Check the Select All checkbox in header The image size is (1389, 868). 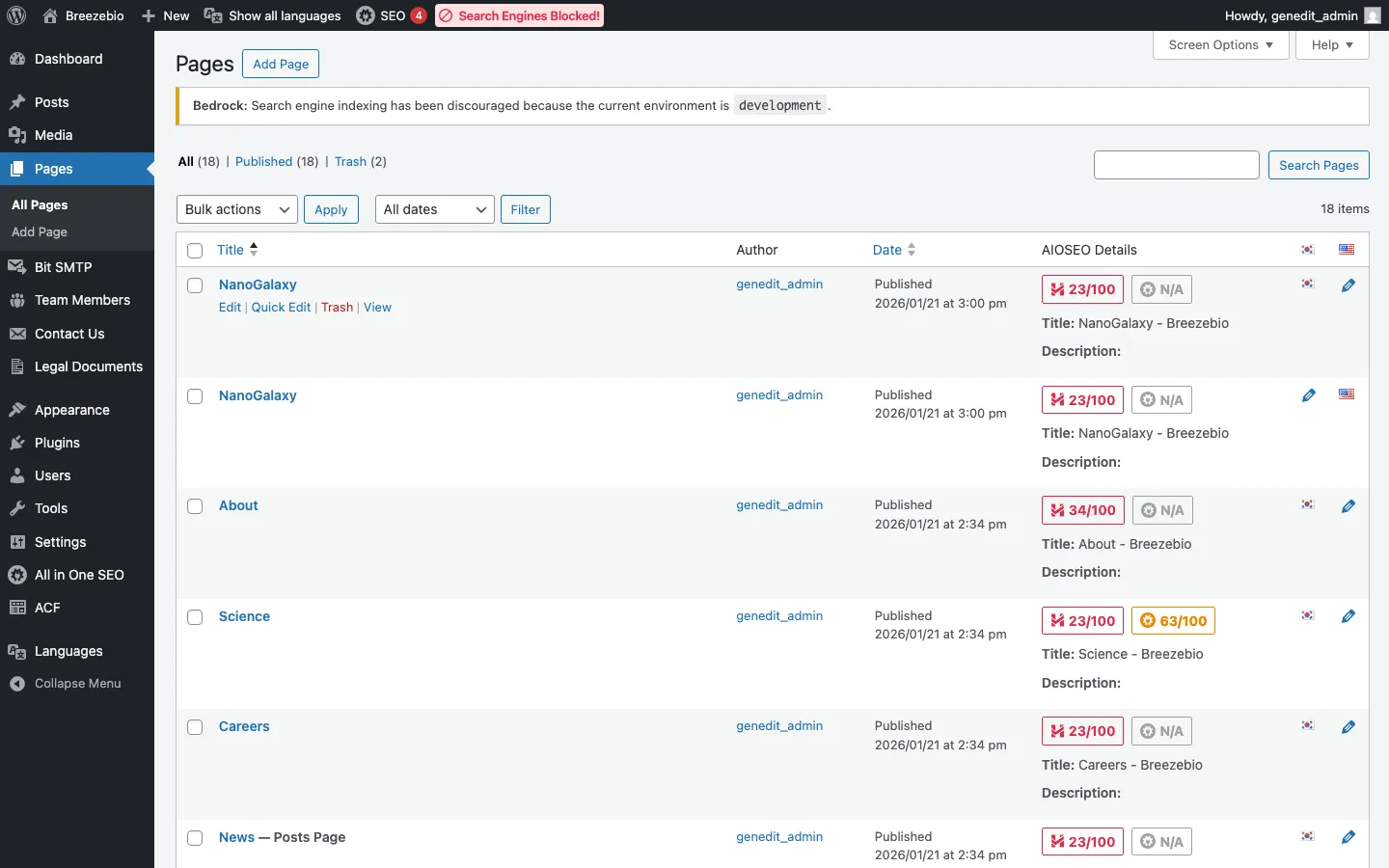(195, 251)
